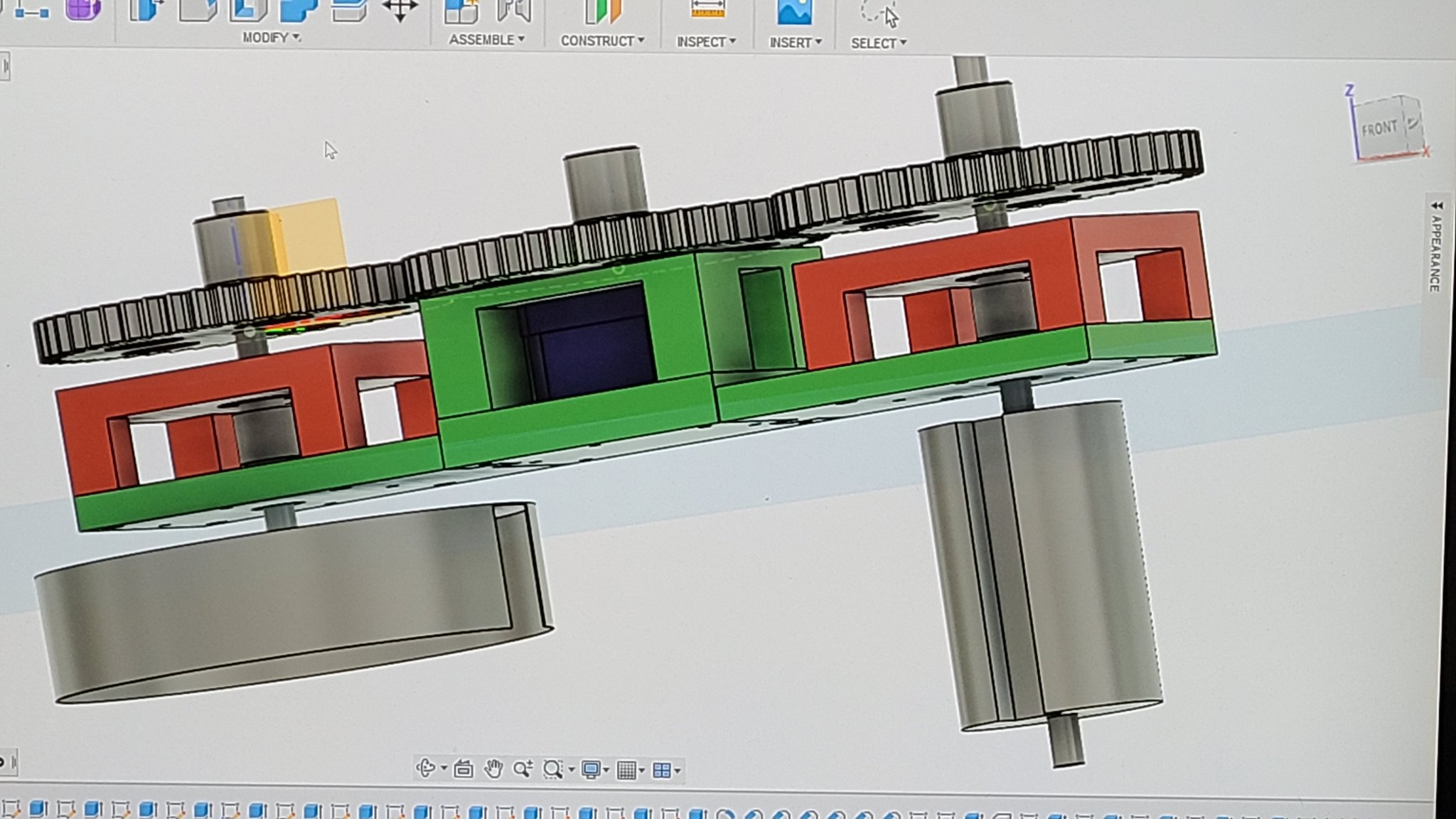Screen dimensions: 1456x819
Task: Click the Zoom magnifier icon
Action: (x=523, y=769)
